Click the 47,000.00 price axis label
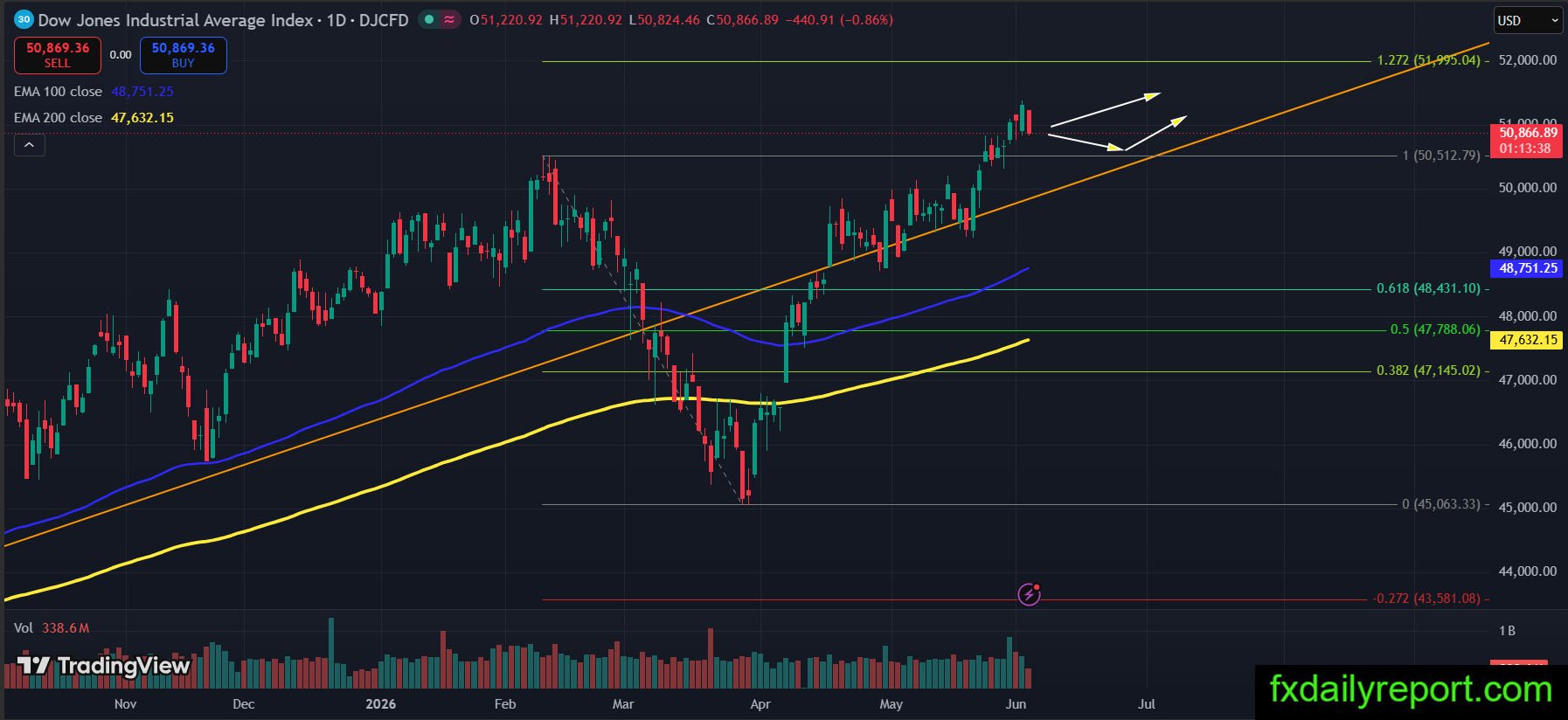The width and height of the screenshot is (1568, 720). click(1528, 380)
